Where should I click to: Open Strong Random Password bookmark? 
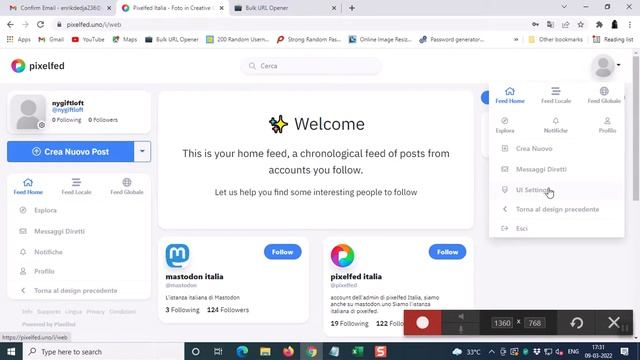pos(309,40)
